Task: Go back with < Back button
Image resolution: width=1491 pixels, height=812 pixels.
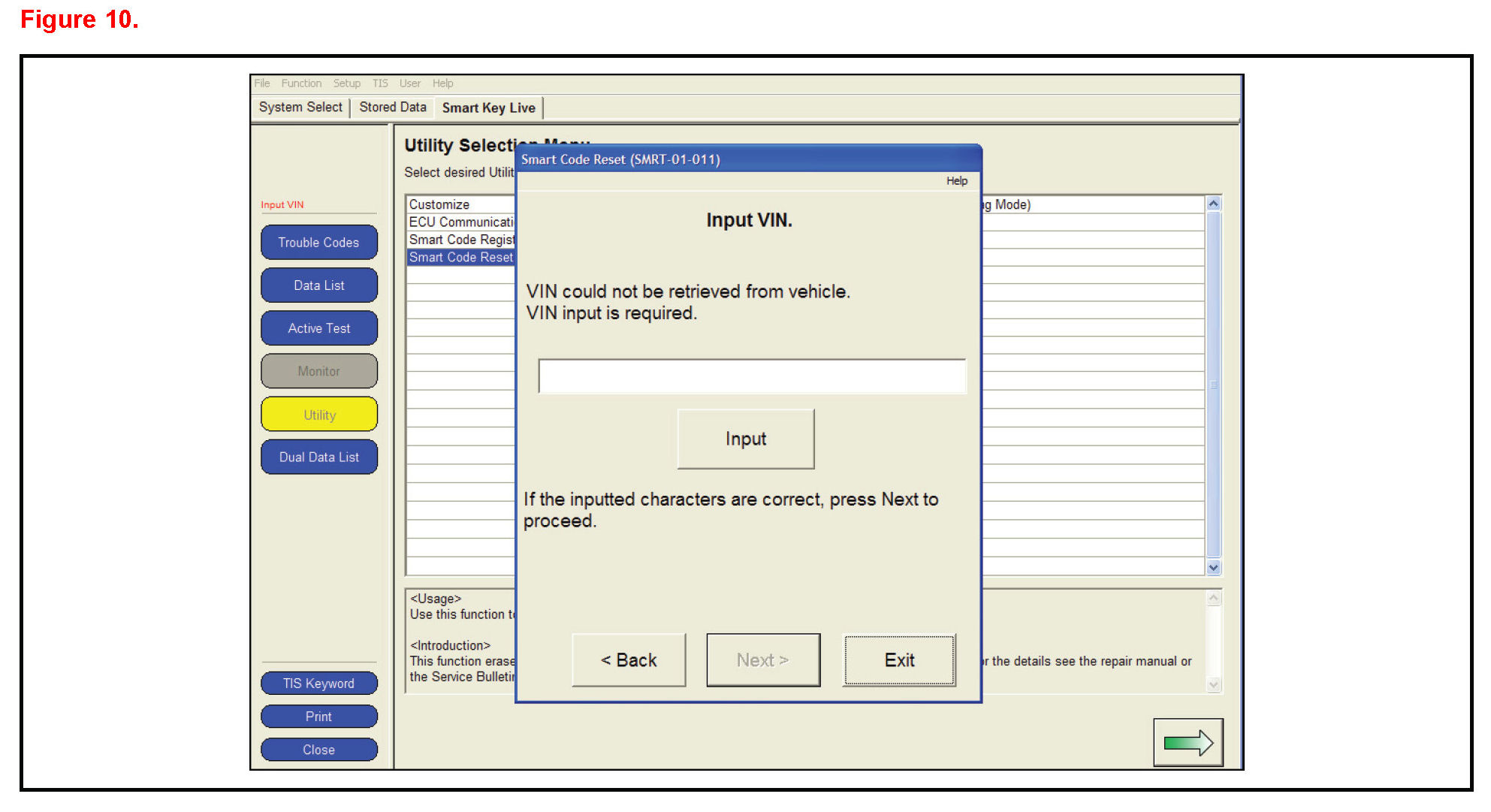Action: coord(629,660)
